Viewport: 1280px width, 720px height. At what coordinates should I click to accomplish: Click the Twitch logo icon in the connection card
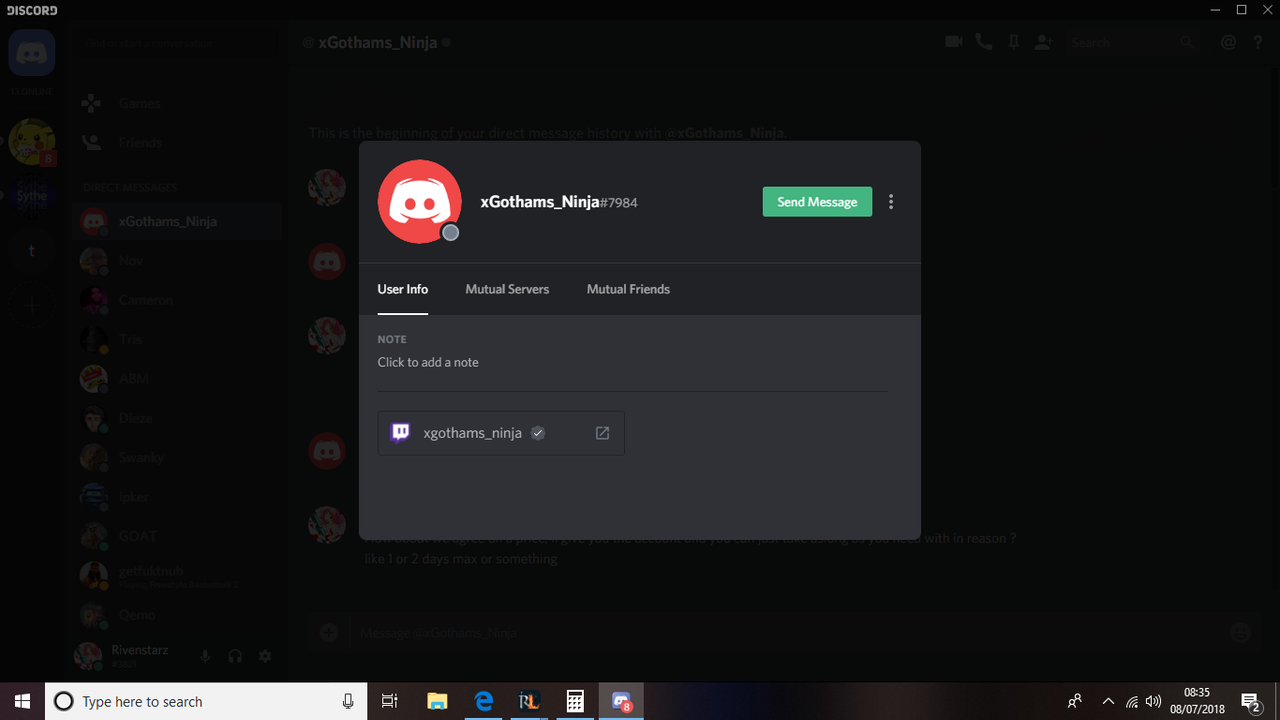tap(400, 433)
